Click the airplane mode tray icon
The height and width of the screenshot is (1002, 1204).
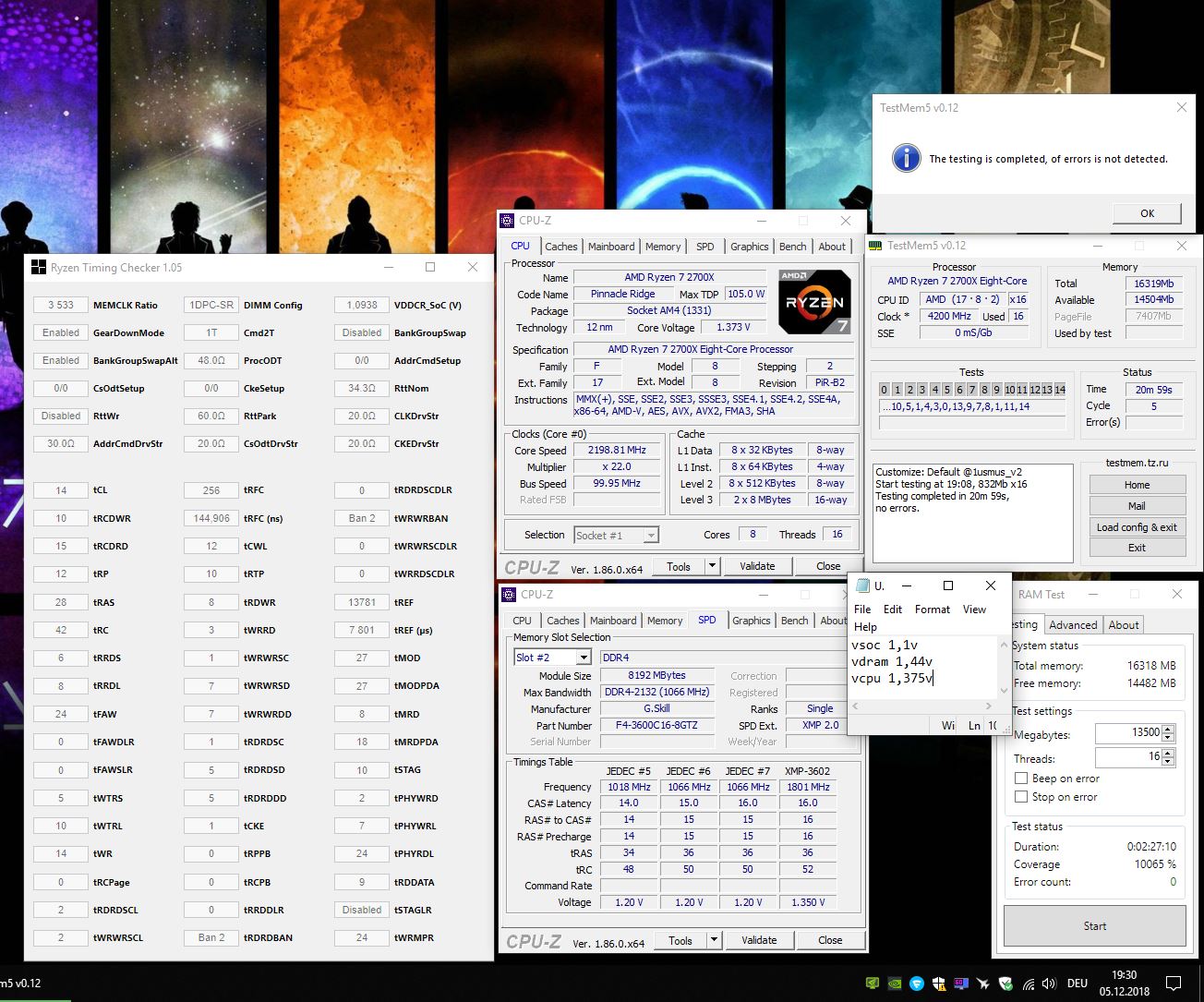coord(983,984)
